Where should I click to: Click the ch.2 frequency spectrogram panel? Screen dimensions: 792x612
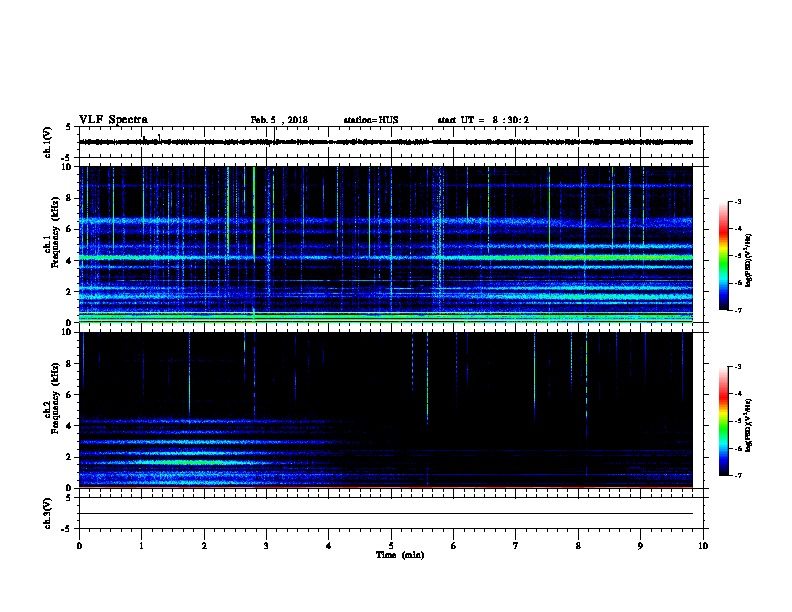[386, 410]
